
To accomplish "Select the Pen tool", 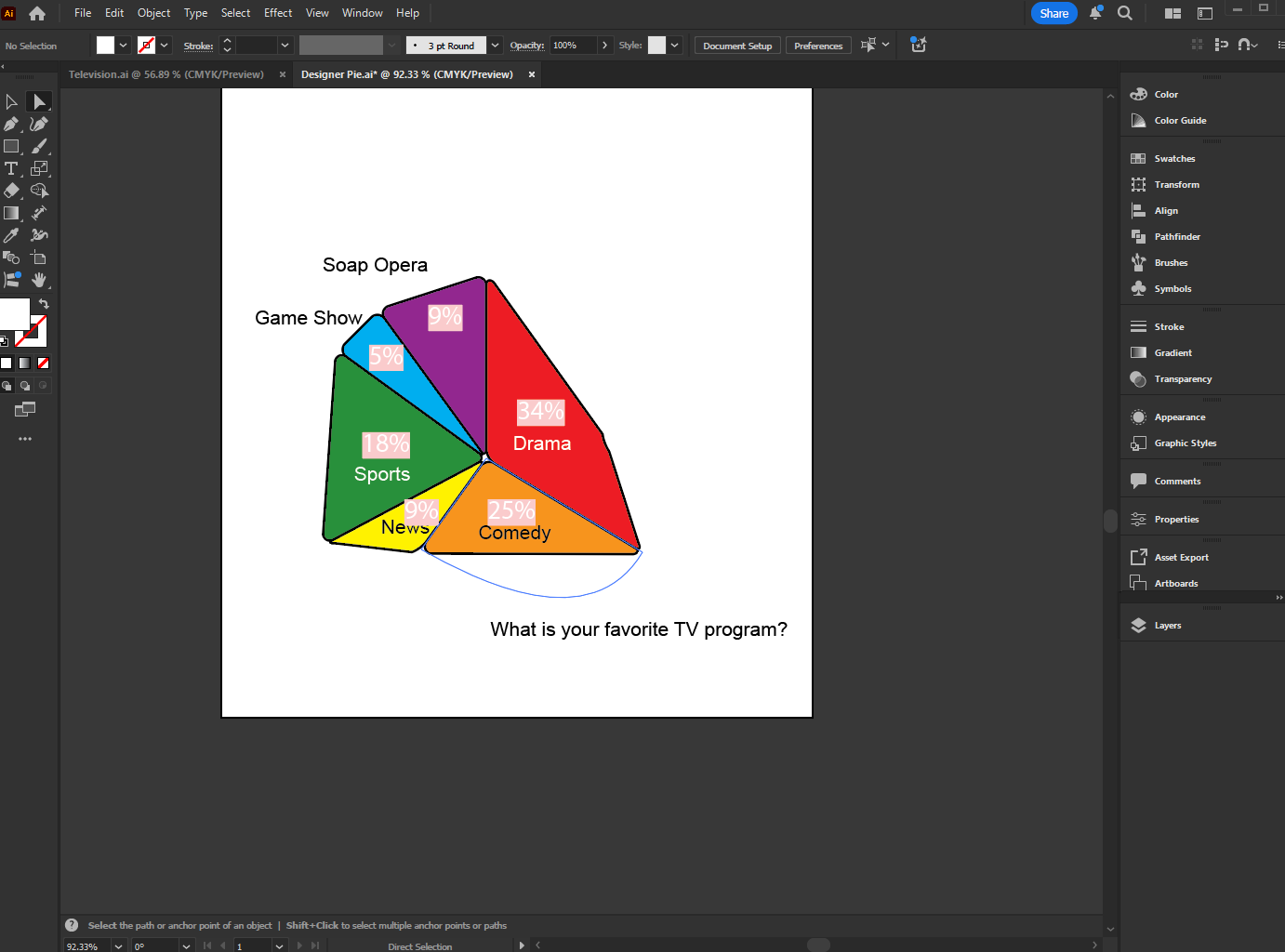I will pos(11,124).
